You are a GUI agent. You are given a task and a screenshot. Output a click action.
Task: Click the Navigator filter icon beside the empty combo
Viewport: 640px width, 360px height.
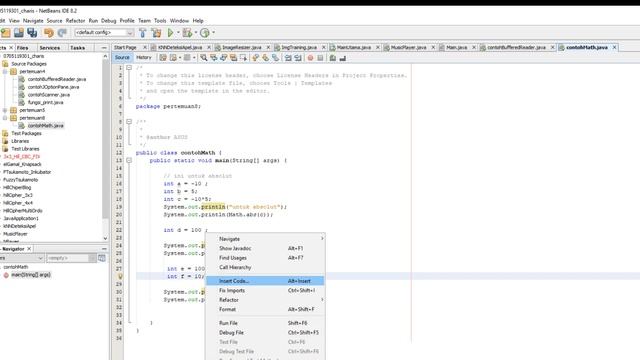click(x=102, y=258)
